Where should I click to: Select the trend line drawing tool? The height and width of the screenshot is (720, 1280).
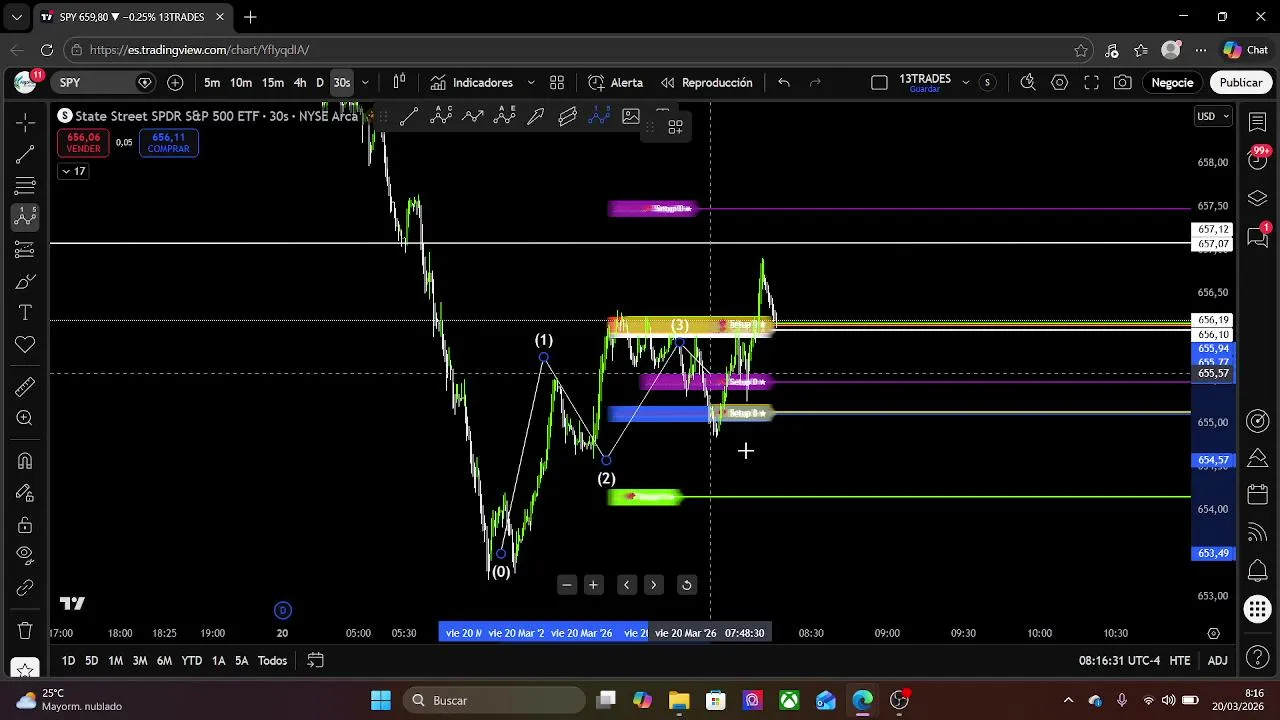(x=25, y=154)
